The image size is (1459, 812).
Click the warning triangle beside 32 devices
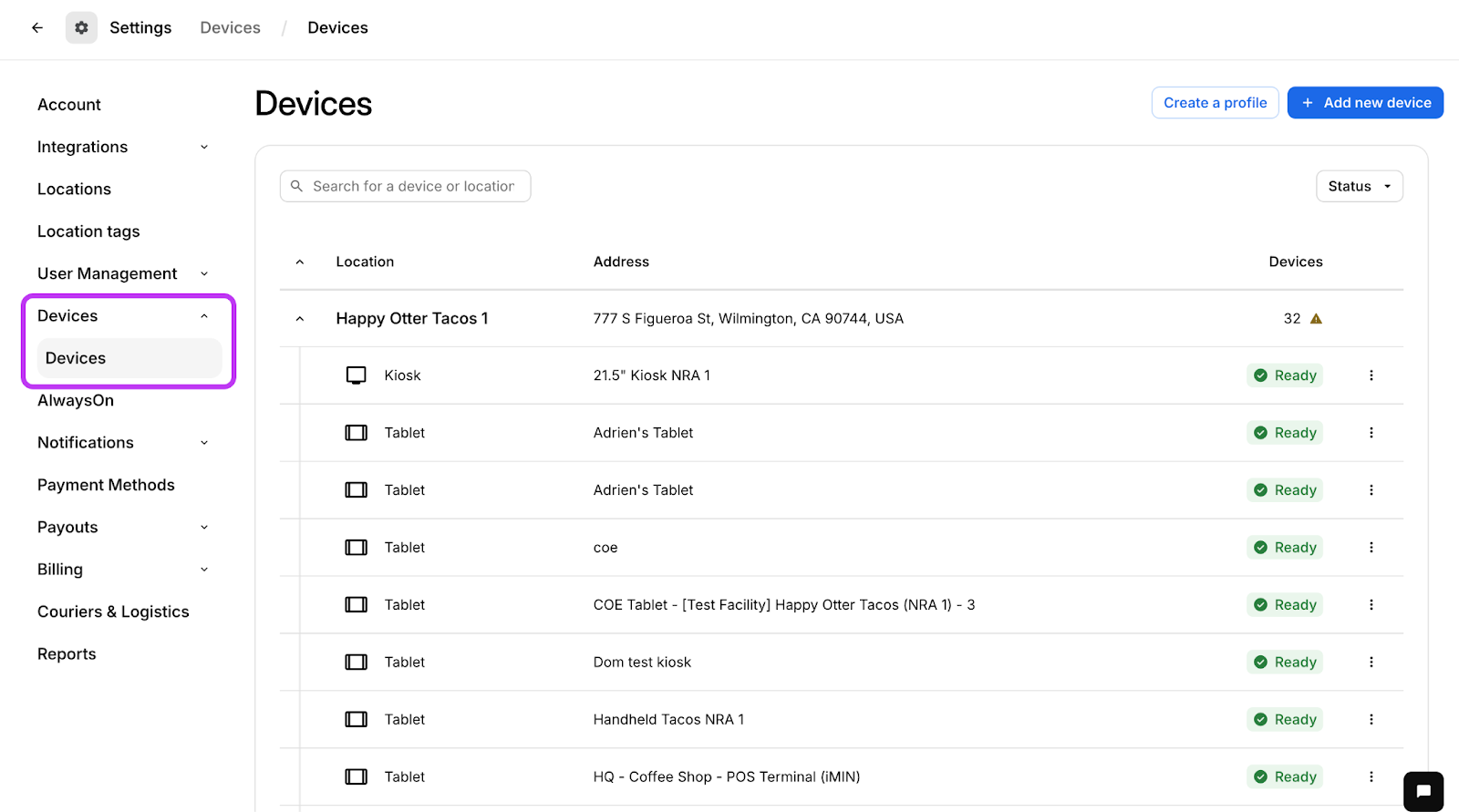click(1316, 319)
